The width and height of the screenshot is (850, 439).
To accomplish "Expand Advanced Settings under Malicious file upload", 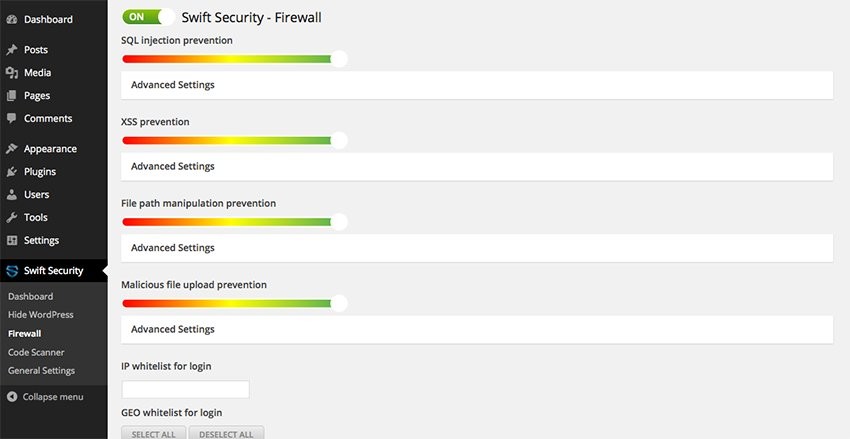I will 173,329.
